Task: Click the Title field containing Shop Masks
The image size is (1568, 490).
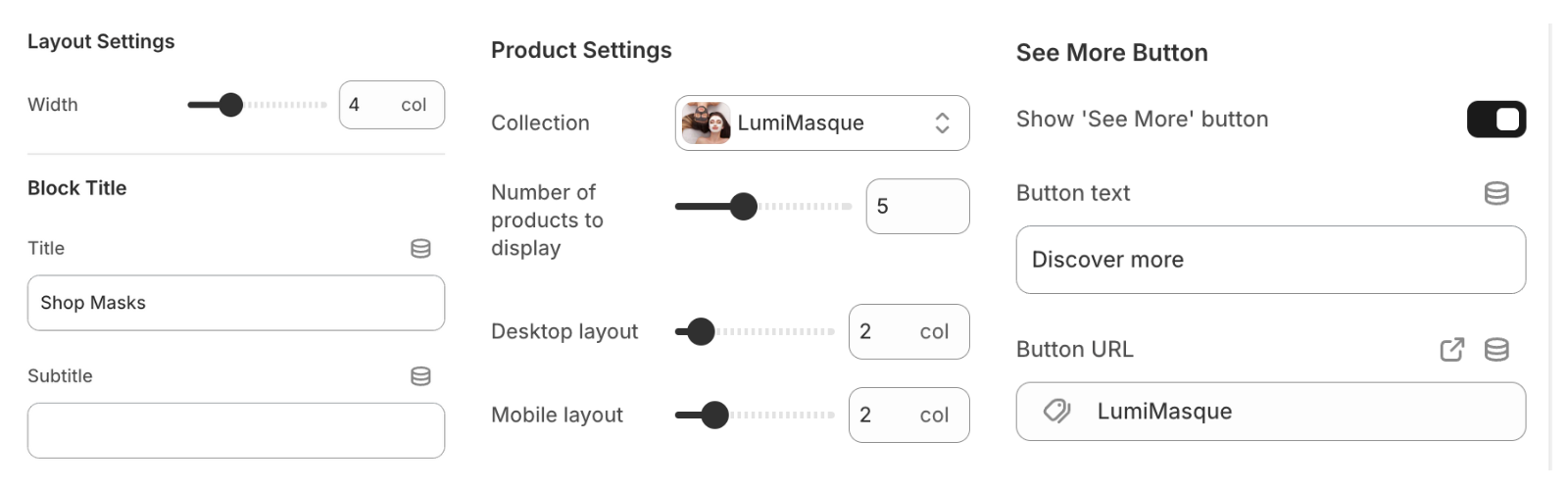Action: pos(235,303)
